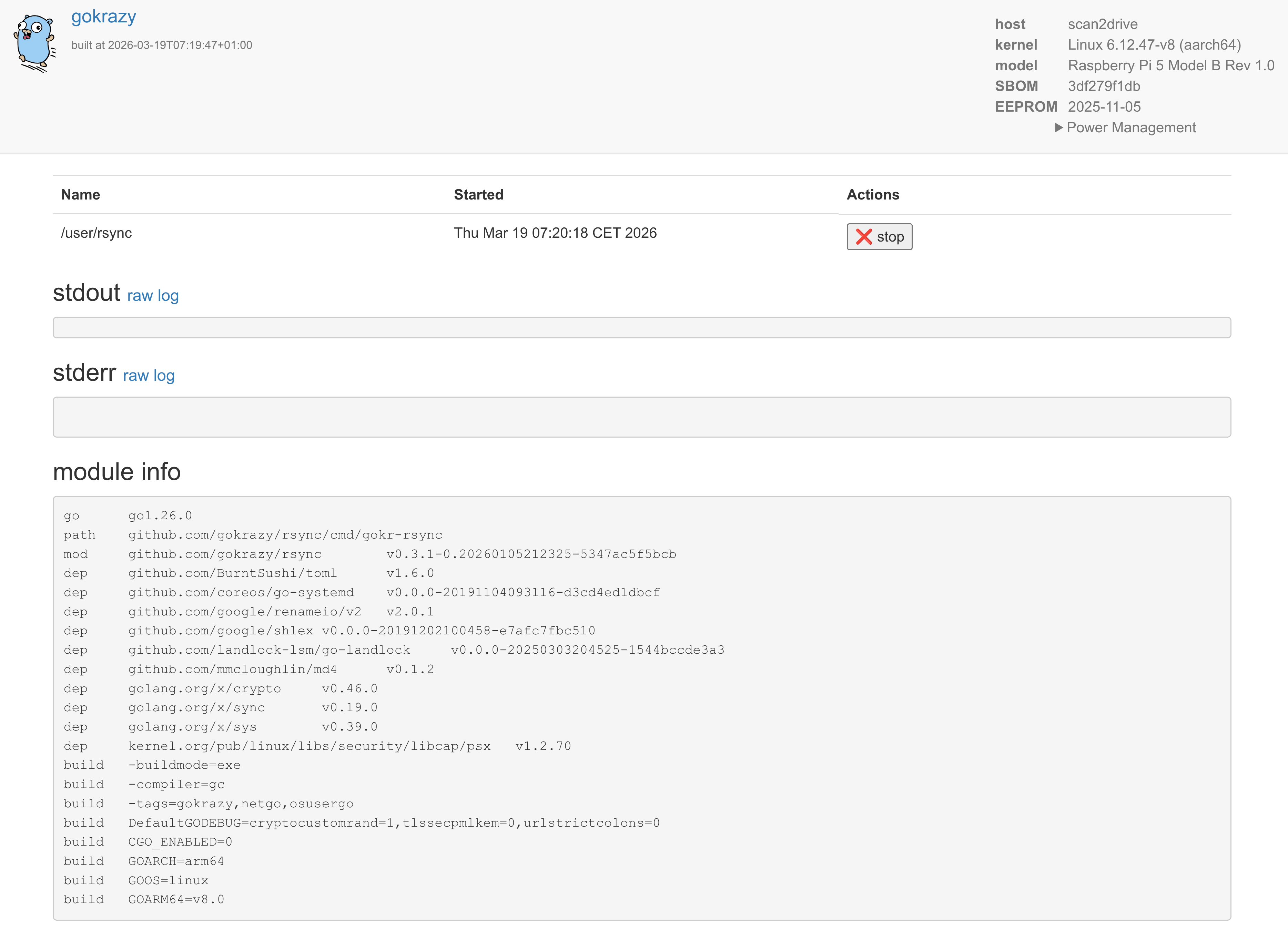1288x930 pixels.
Task: Open the gokrazy title link
Action: tap(103, 17)
